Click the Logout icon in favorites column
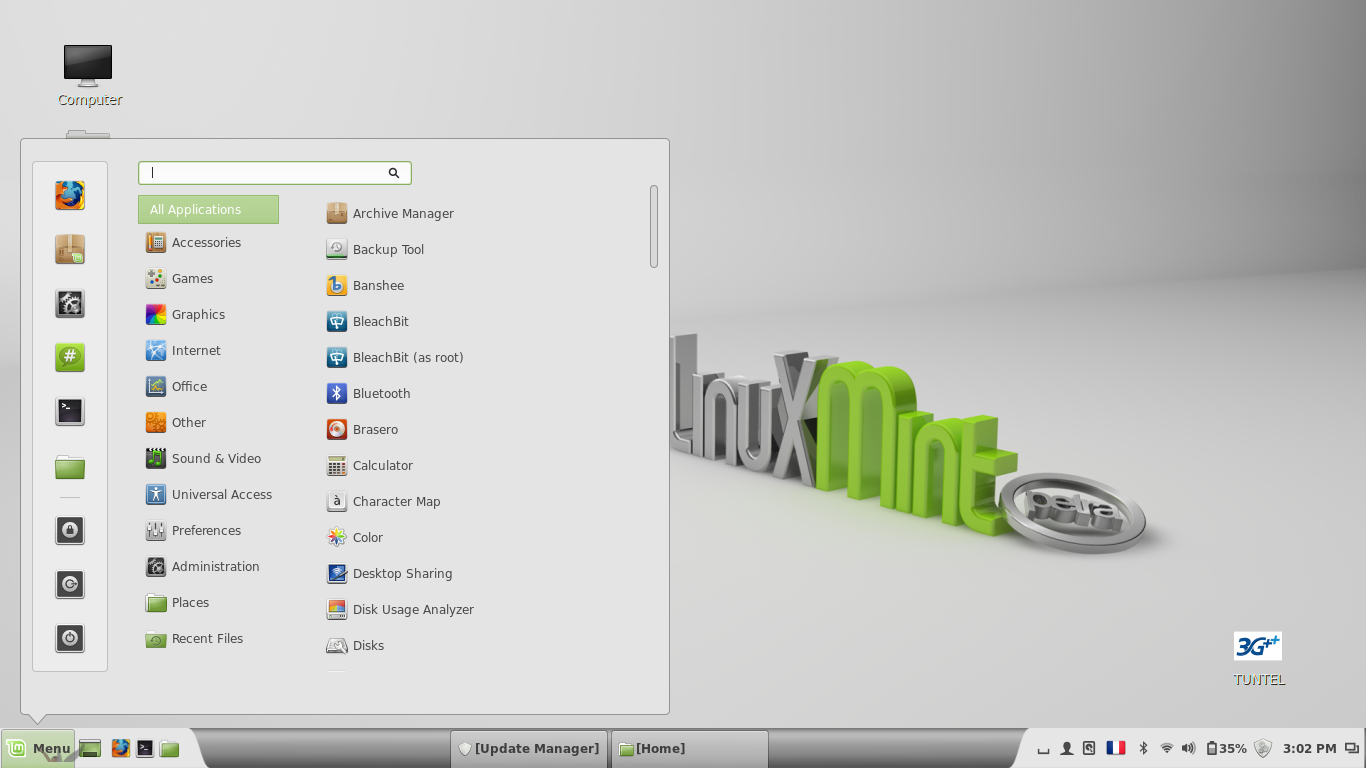Image resolution: width=1366 pixels, height=768 pixels. pos(70,584)
